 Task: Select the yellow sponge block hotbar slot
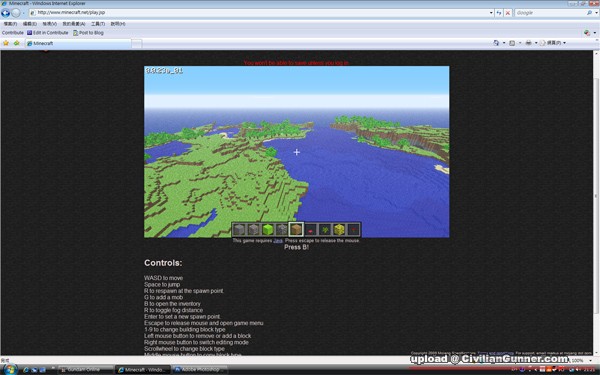(339, 230)
